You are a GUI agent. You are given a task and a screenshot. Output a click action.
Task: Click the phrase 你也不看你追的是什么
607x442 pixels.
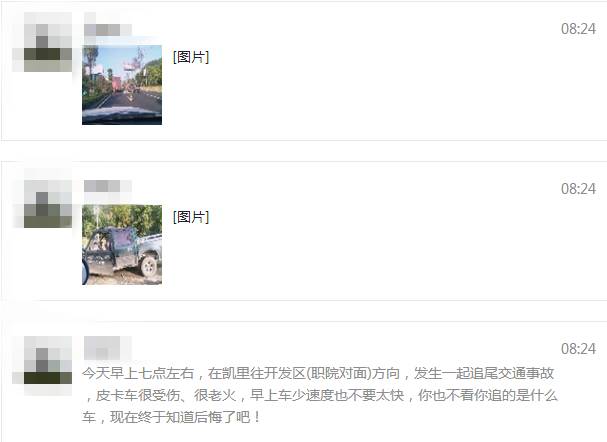point(488,396)
